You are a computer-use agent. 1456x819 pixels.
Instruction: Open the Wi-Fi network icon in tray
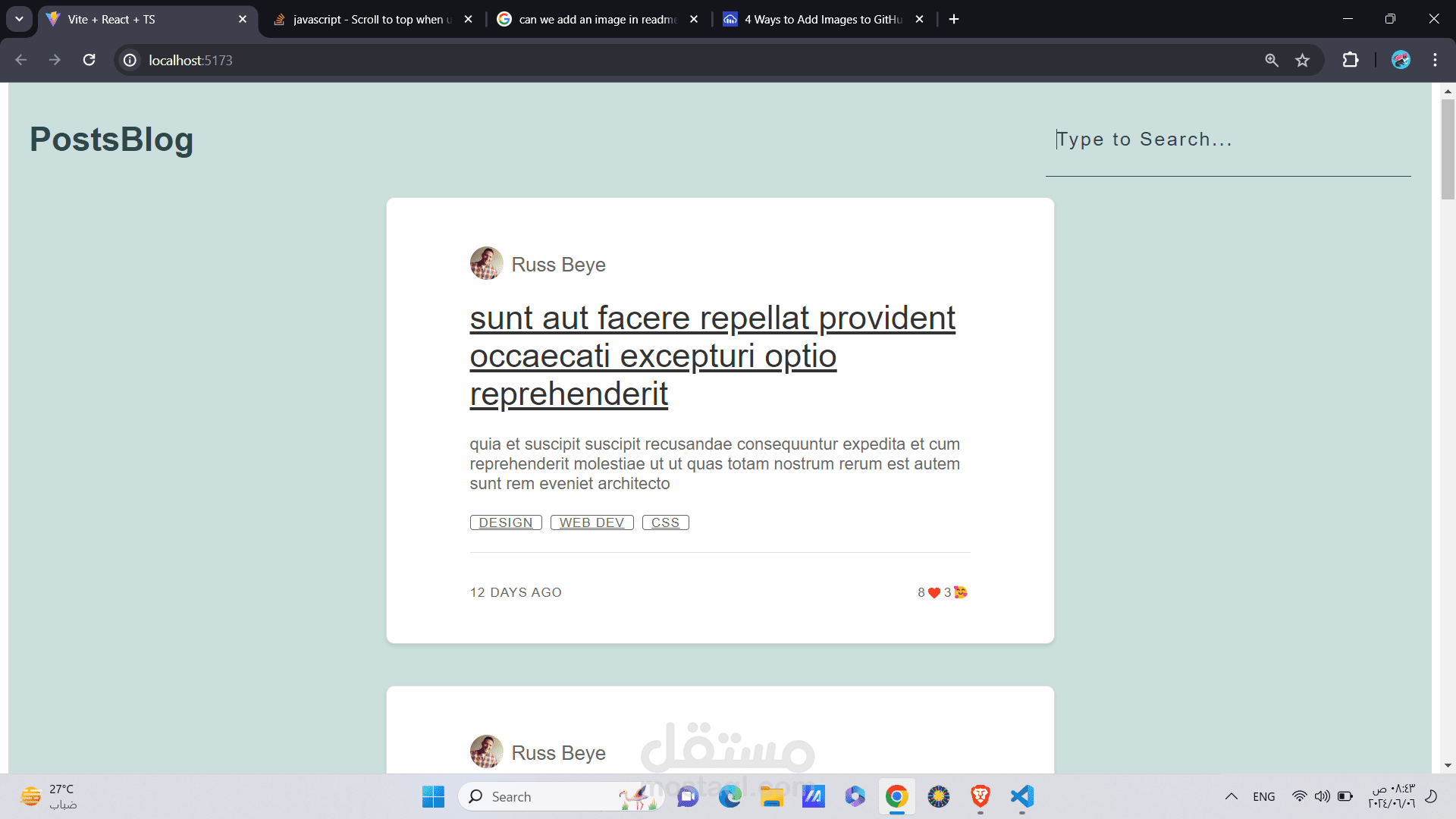coord(1300,796)
